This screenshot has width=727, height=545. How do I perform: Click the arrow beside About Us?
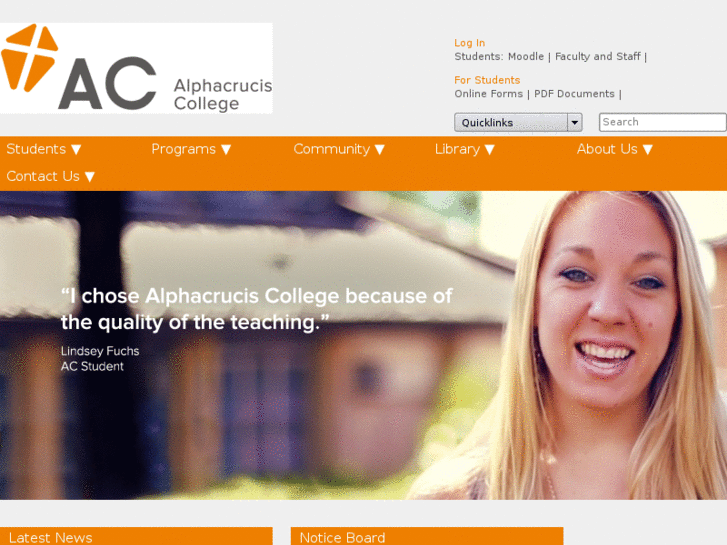648,149
